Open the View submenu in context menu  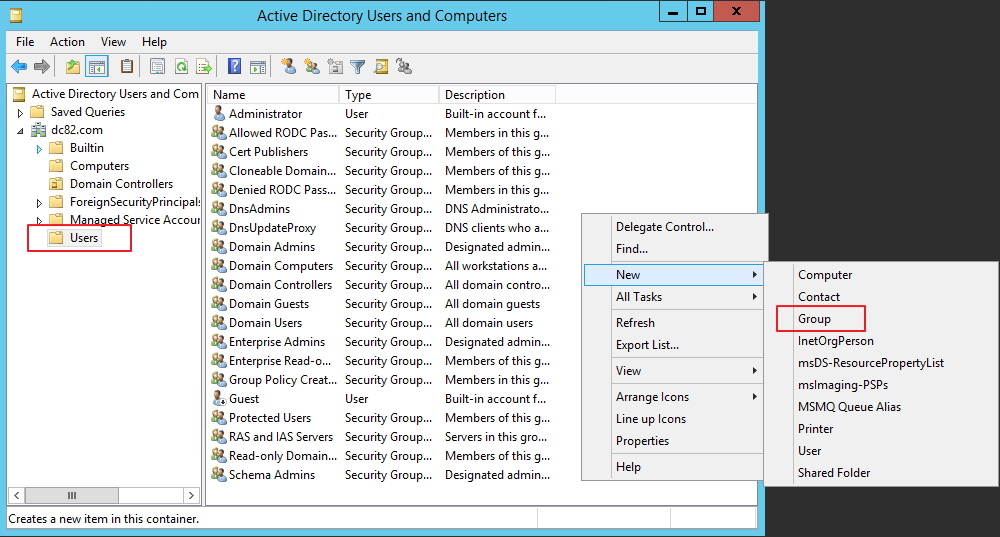coord(673,371)
